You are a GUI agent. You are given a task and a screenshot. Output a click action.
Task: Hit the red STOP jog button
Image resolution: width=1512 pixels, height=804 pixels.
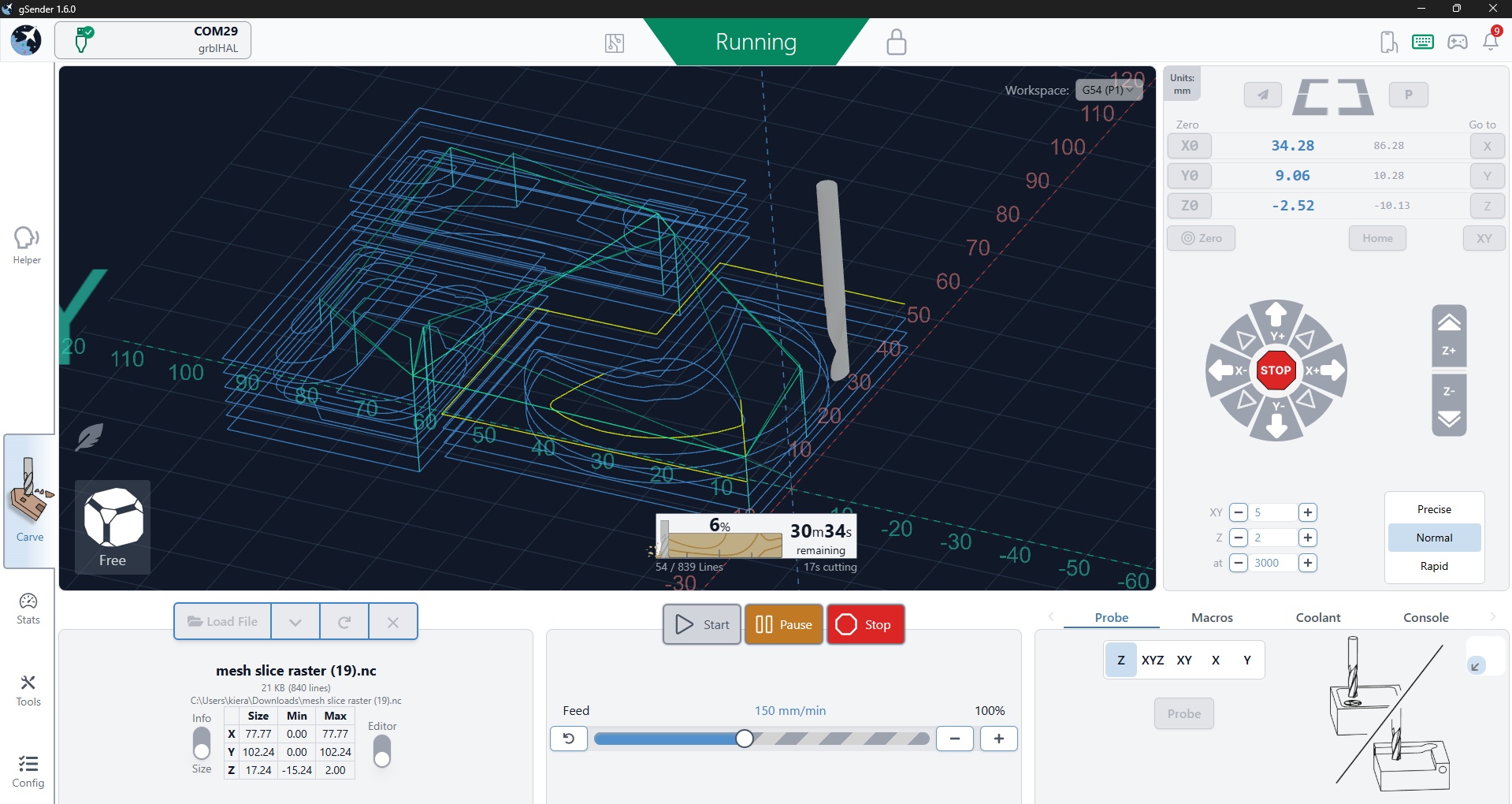pyautogui.click(x=1276, y=370)
